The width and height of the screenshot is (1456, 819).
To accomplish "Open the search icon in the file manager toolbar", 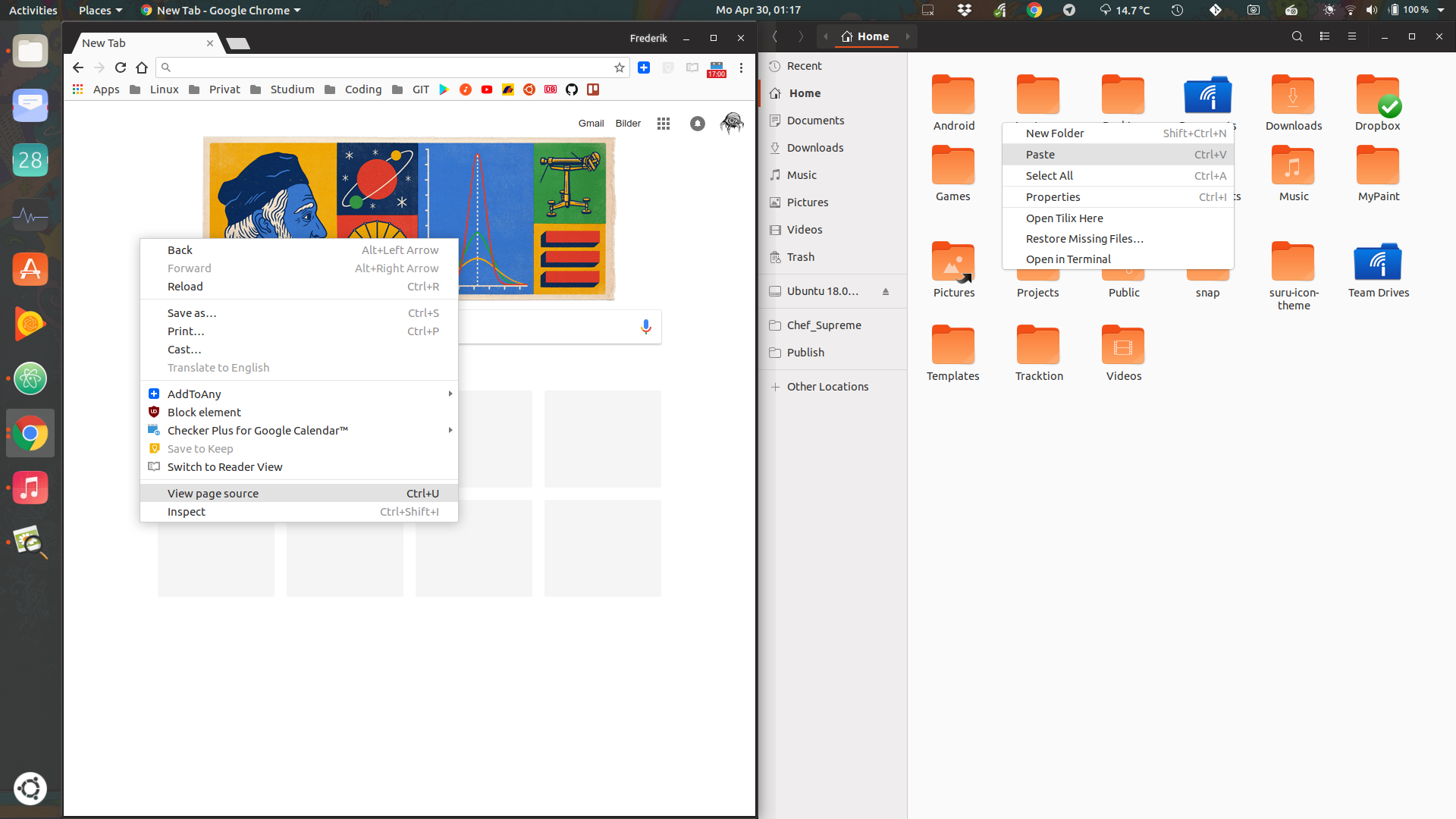I will coord(1298,36).
